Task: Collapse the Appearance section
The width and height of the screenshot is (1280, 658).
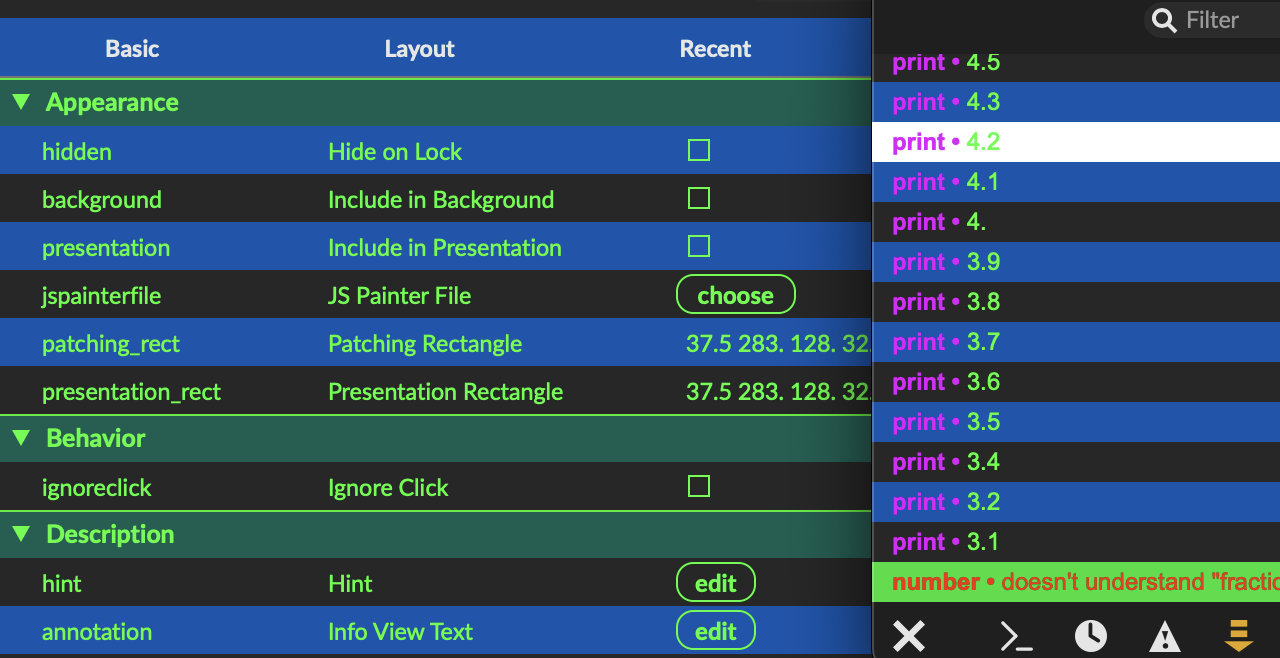Action: [21, 102]
